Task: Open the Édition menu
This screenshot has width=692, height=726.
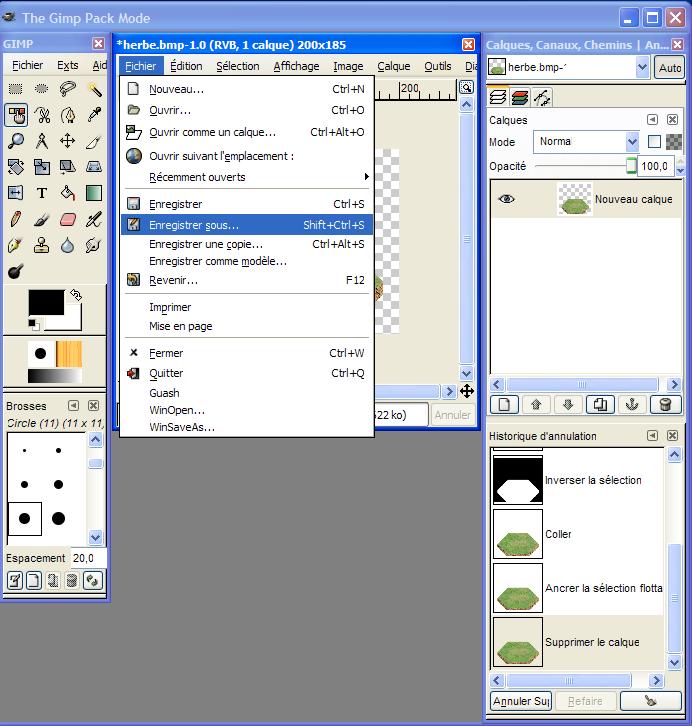Action: point(186,66)
